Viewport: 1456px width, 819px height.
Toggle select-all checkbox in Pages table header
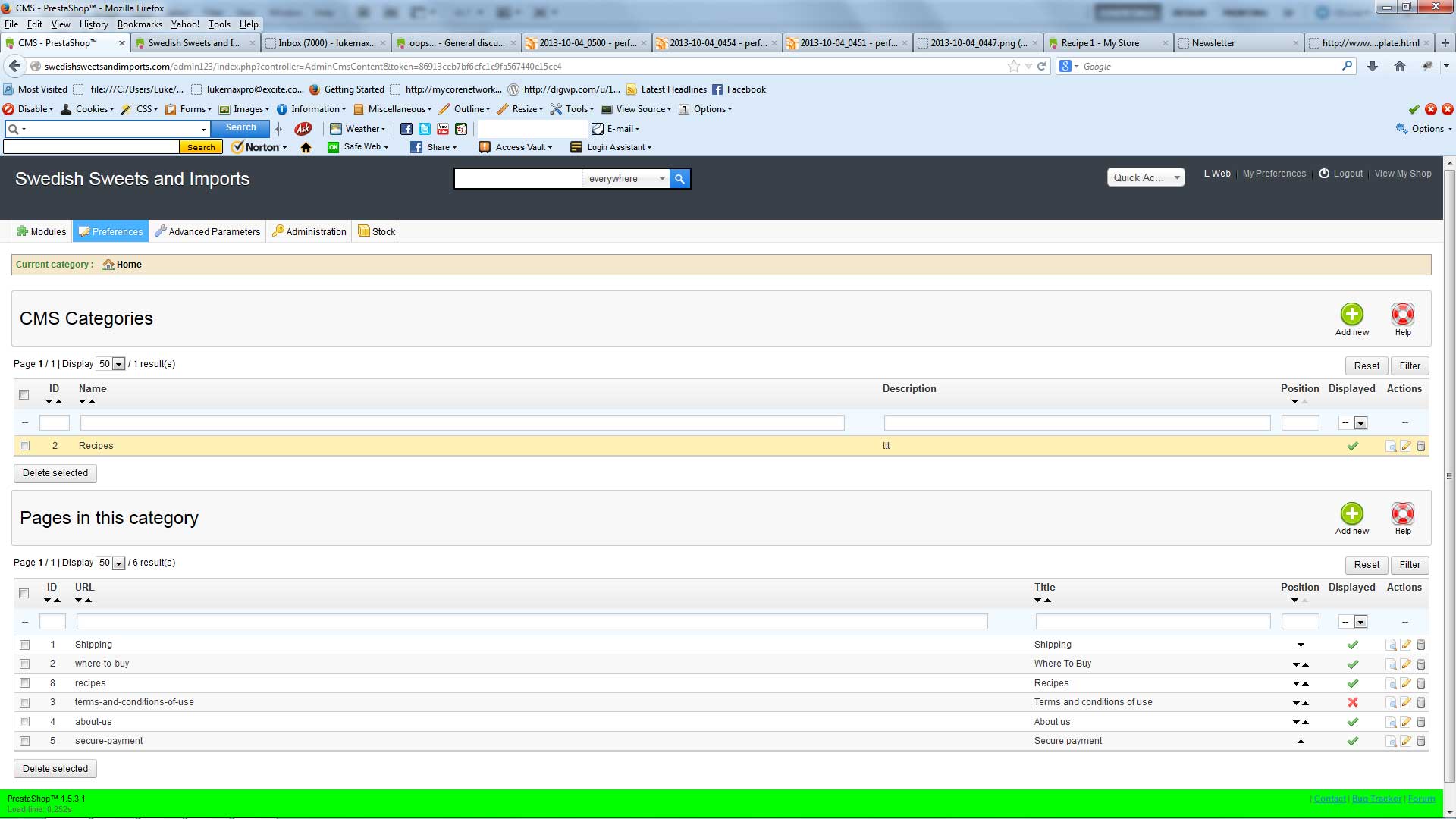[24, 593]
